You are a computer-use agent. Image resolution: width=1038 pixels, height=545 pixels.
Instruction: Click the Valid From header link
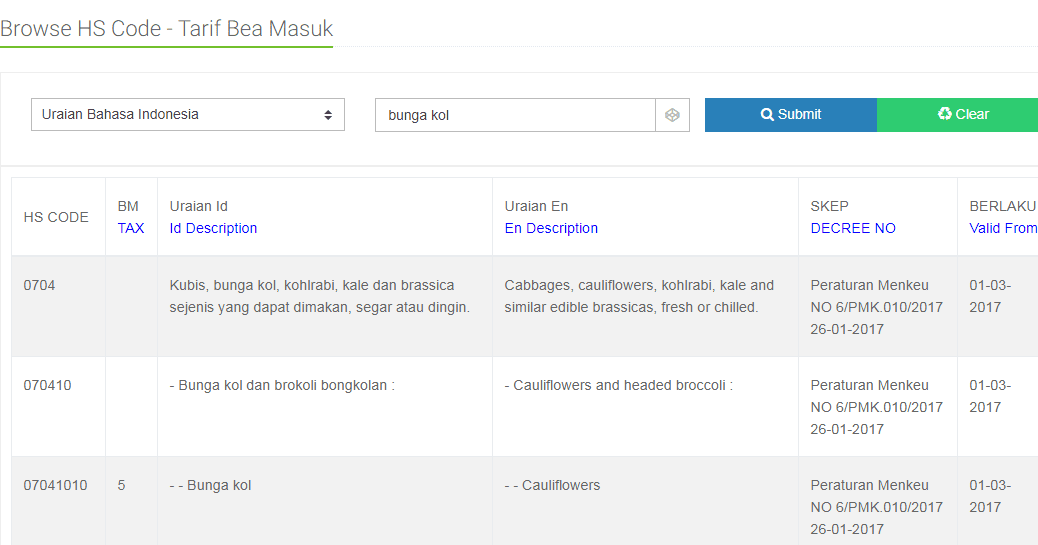point(1003,228)
